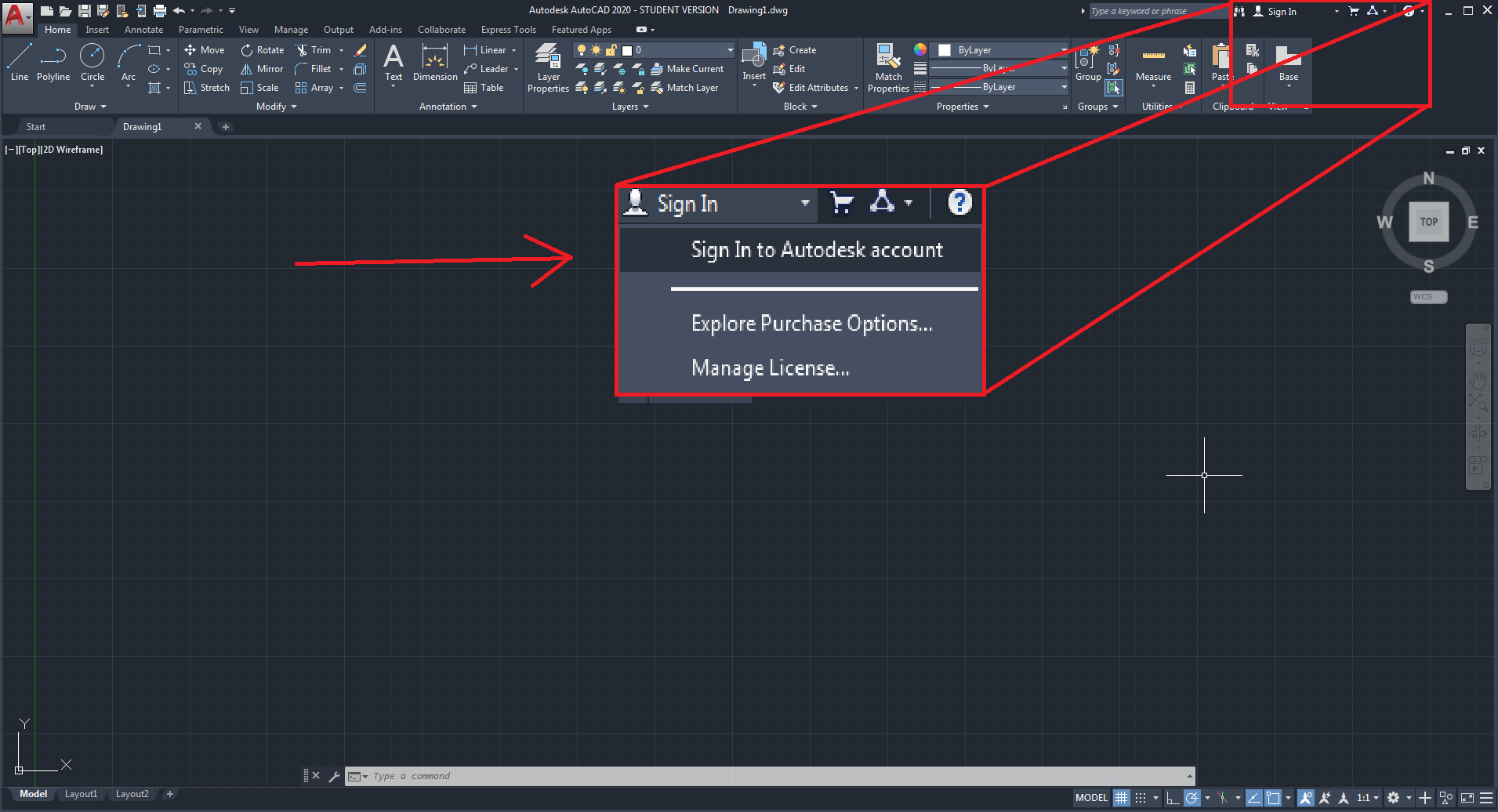This screenshot has width=1498, height=812.
Task: Activate the Mirror tool
Action: [262, 69]
